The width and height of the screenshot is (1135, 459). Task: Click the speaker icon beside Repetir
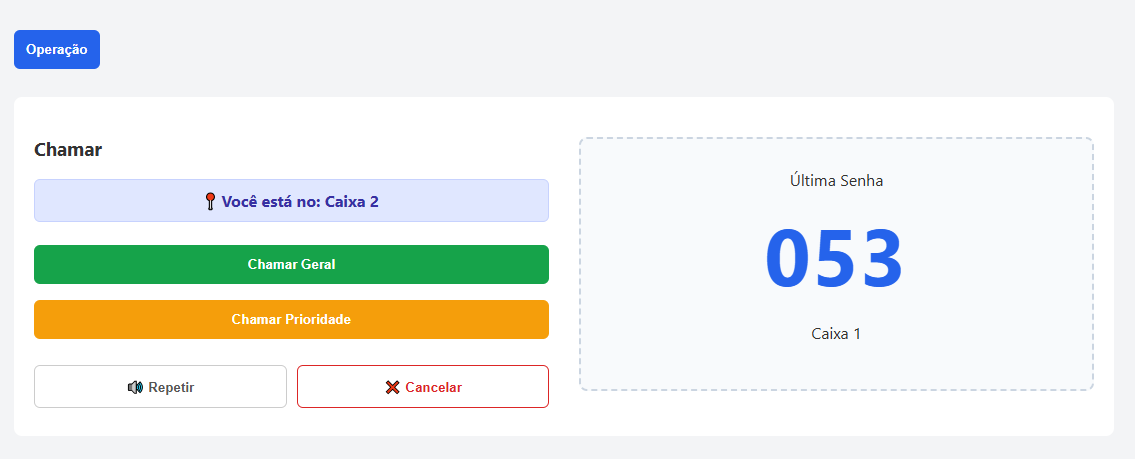tap(136, 387)
